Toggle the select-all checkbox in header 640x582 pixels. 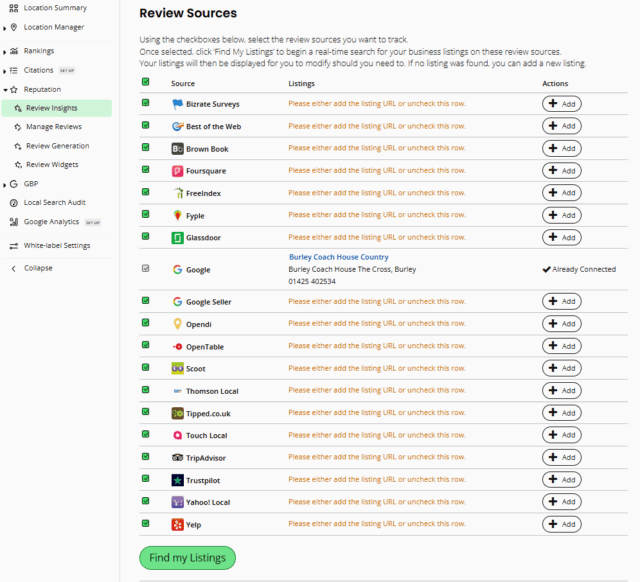point(146,83)
